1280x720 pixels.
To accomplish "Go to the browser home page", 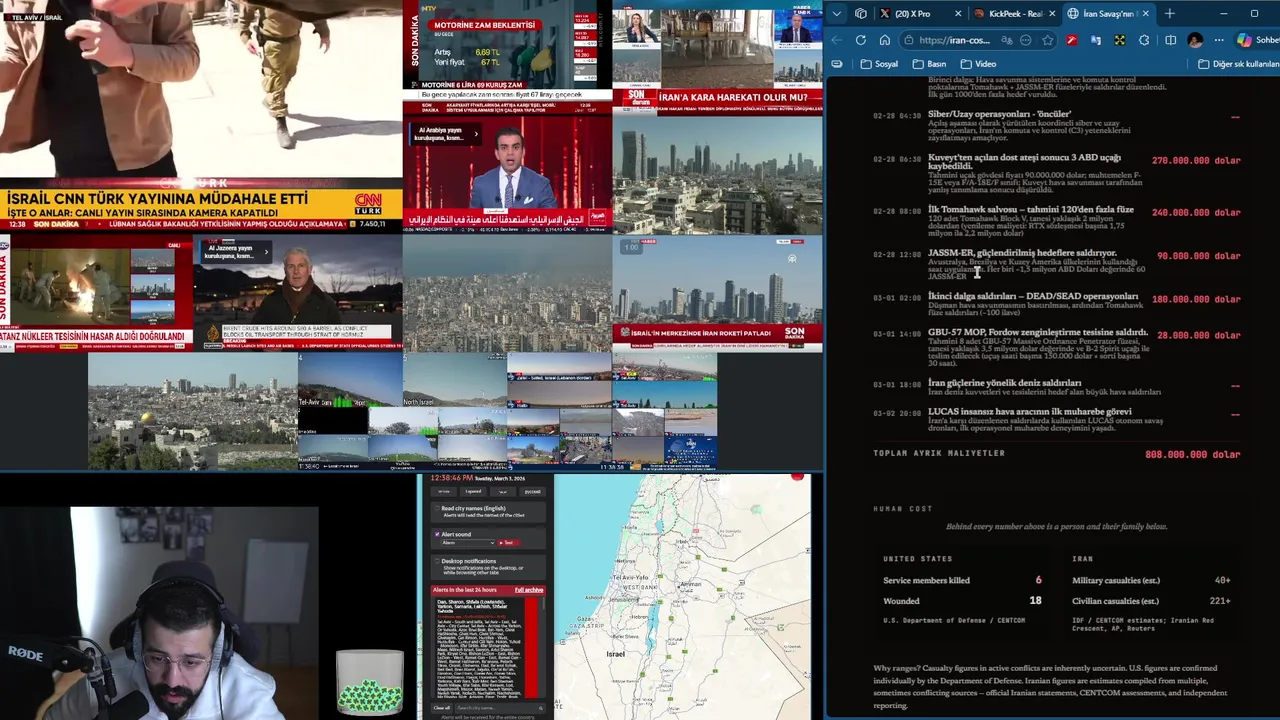I will [x=885, y=40].
